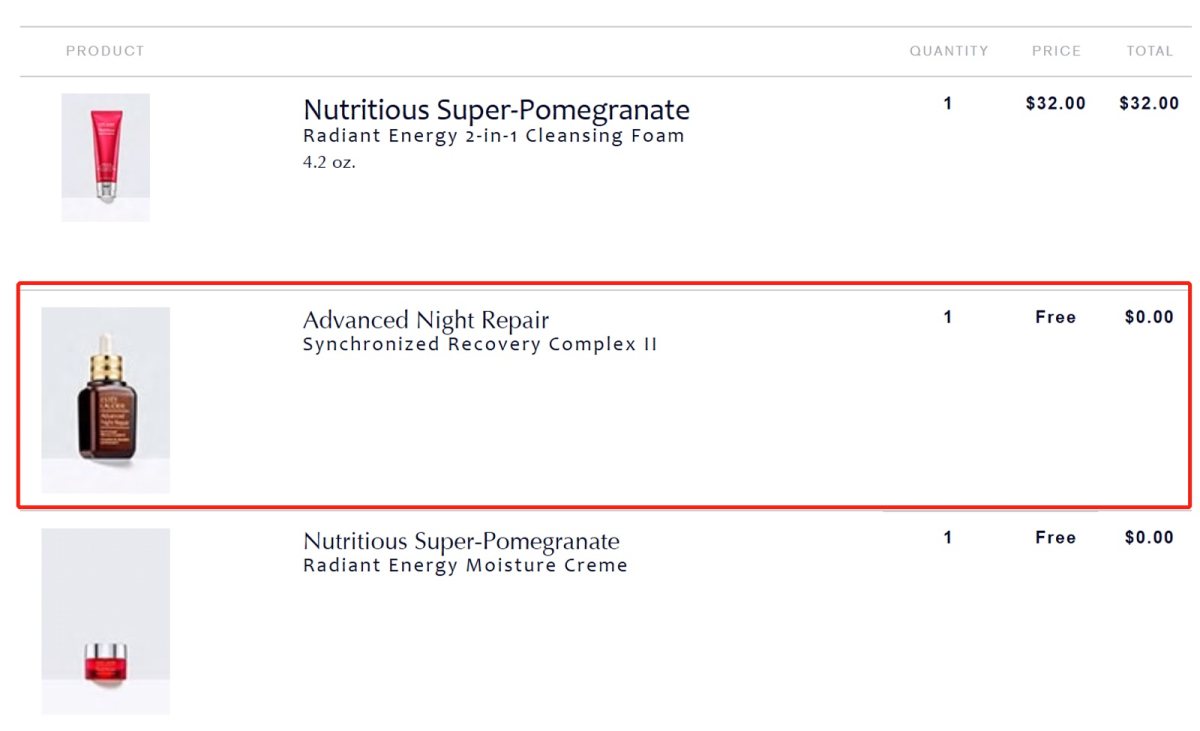This screenshot has height=731, width=1200.
Task: Click the TOTAL column header
Action: tap(1149, 51)
